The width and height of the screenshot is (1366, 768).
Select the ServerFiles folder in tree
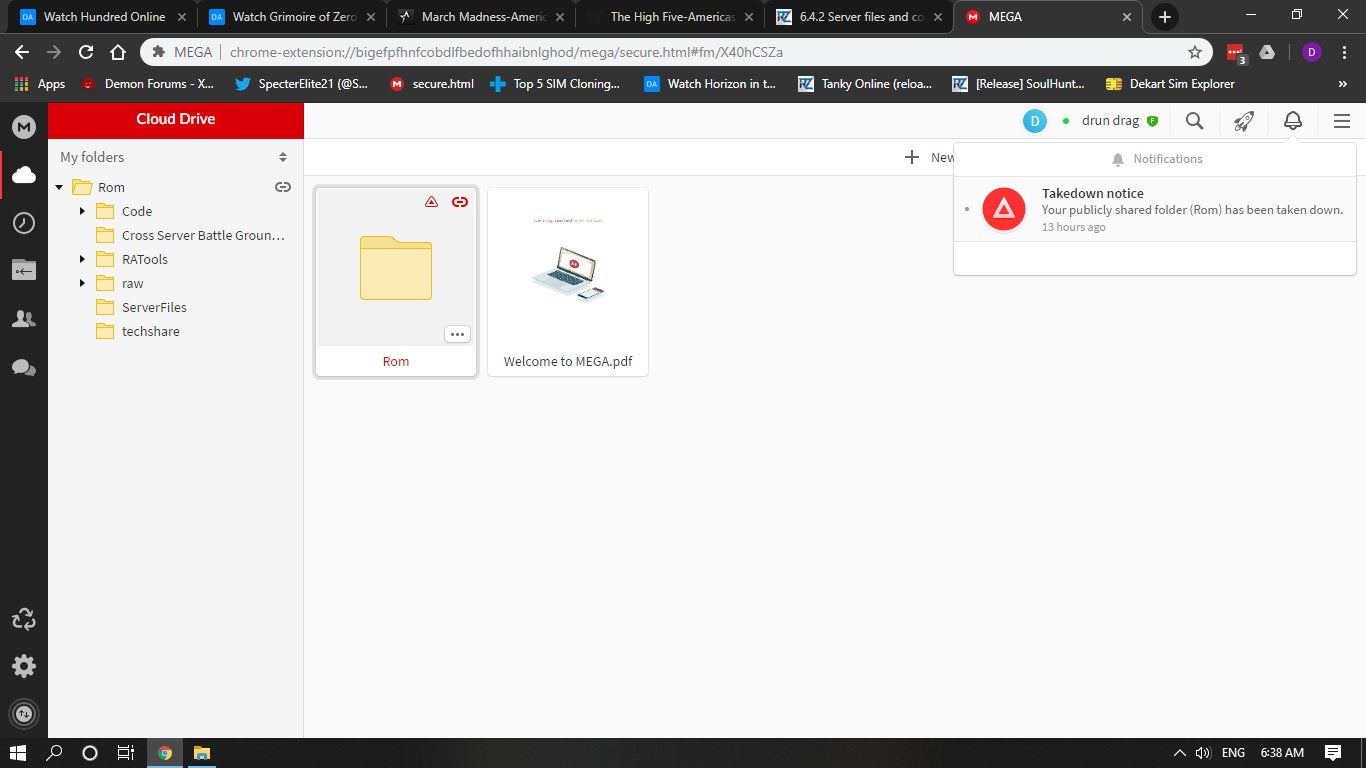pos(141,307)
